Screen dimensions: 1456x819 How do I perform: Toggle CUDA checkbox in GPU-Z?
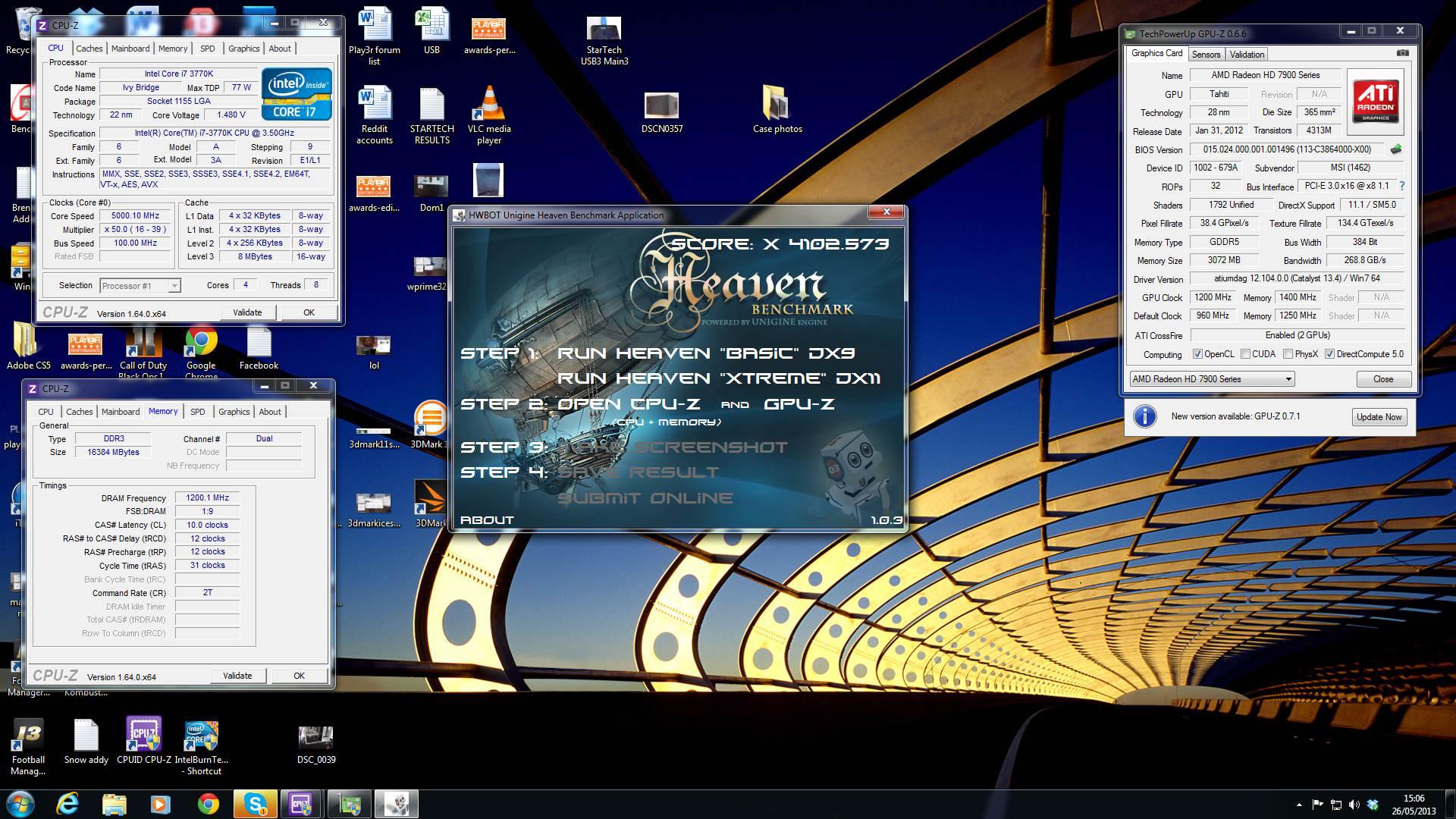click(x=1245, y=354)
